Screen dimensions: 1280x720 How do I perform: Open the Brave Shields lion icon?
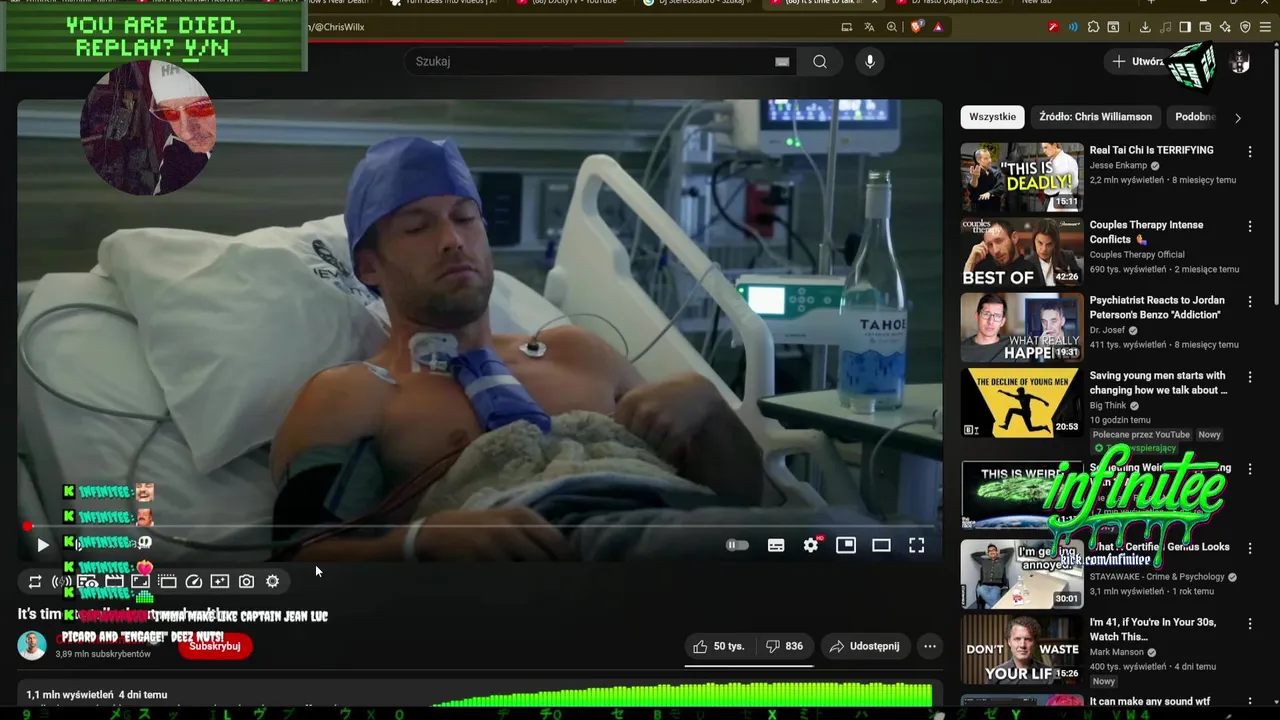(x=917, y=27)
